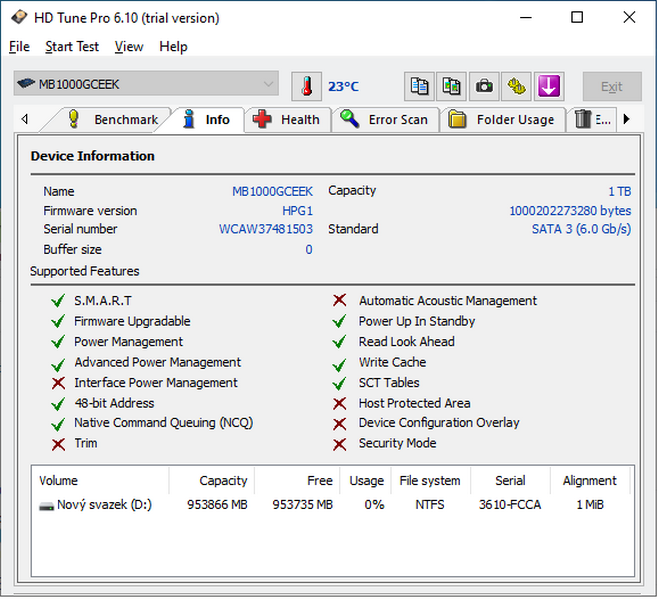Viewport: 659px width, 600px height.
Task: Open the File menu
Action: pos(19,47)
